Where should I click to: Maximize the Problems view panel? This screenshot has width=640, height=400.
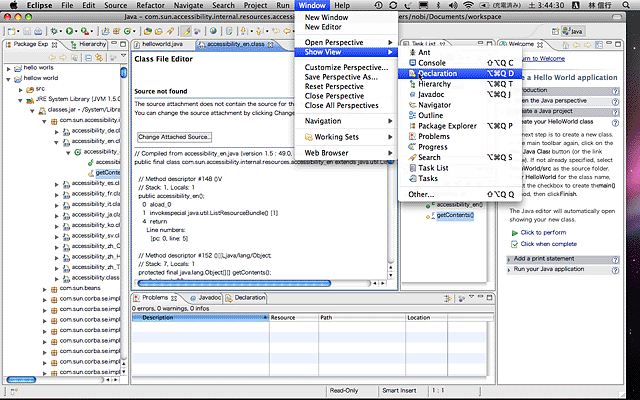(489, 298)
